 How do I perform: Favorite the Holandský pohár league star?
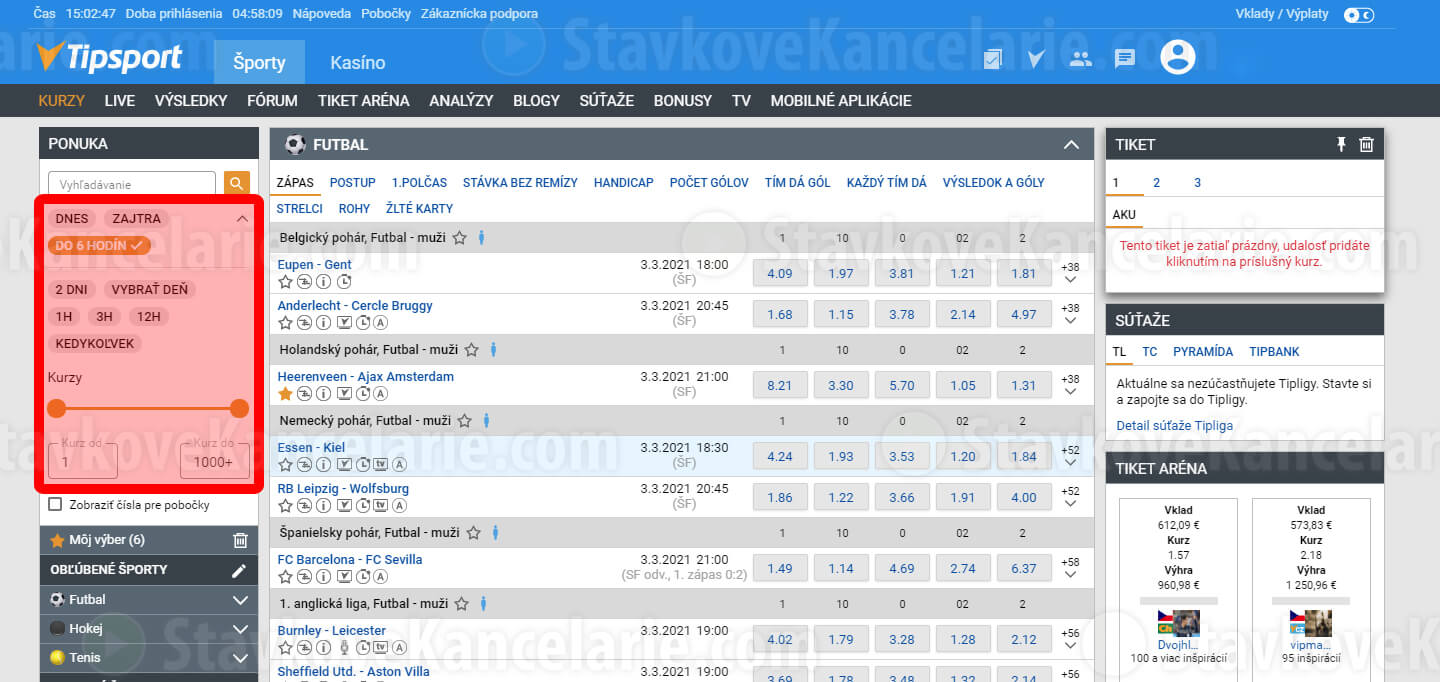pyautogui.click(x=471, y=350)
